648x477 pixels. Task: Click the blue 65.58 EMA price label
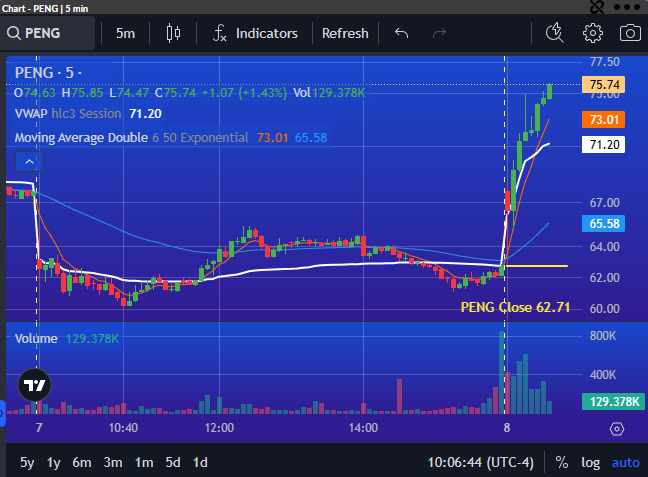(603, 224)
